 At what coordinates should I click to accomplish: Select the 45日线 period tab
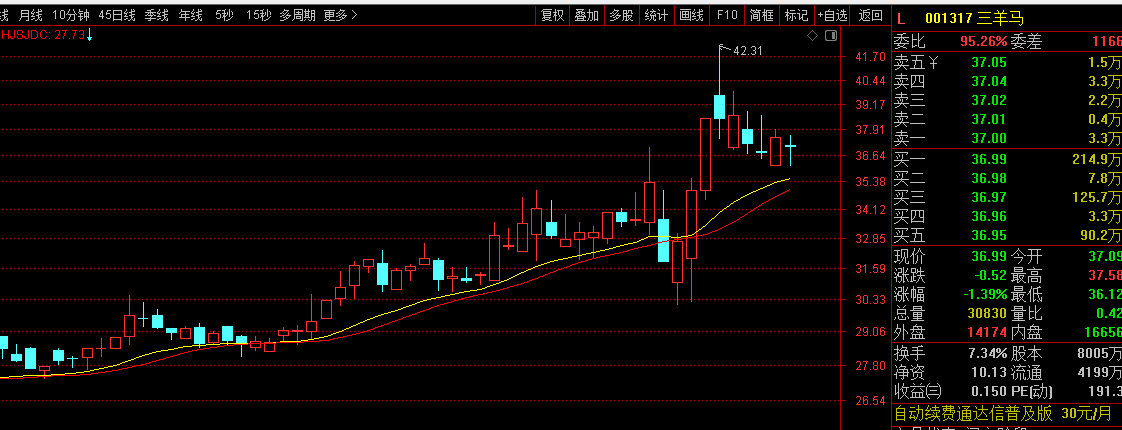(116, 15)
